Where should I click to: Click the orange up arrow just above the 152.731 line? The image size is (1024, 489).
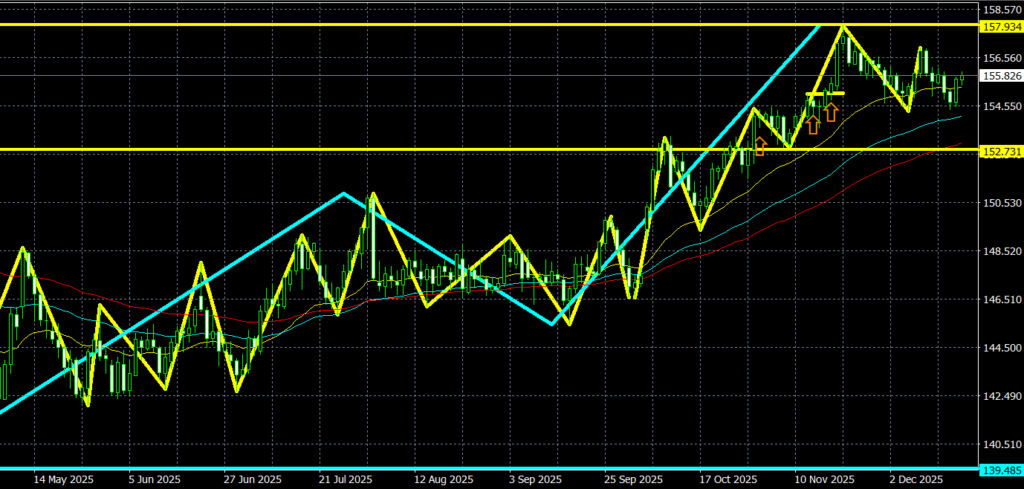(x=759, y=146)
